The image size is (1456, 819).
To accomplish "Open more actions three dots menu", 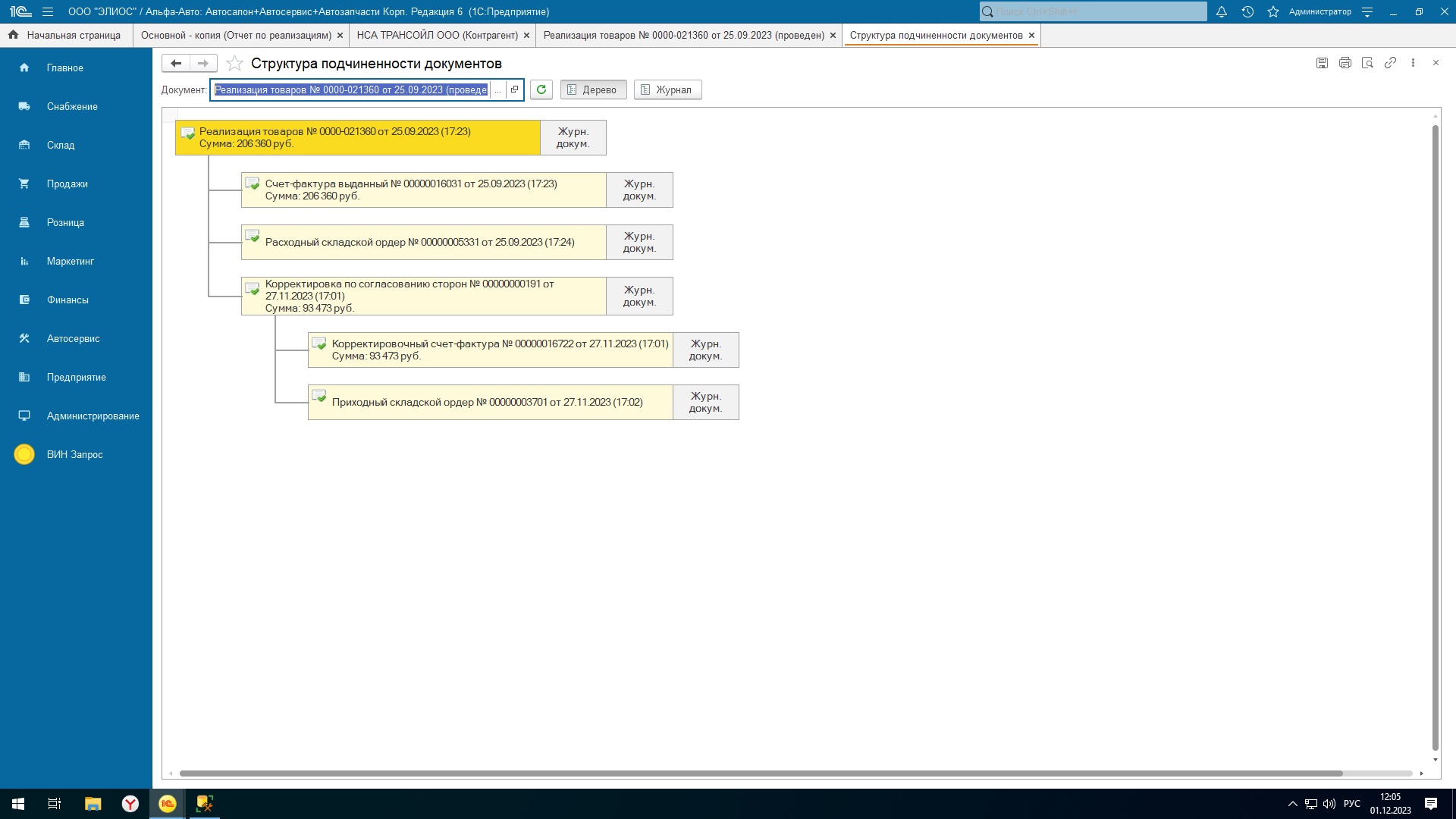I will point(1413,63).
